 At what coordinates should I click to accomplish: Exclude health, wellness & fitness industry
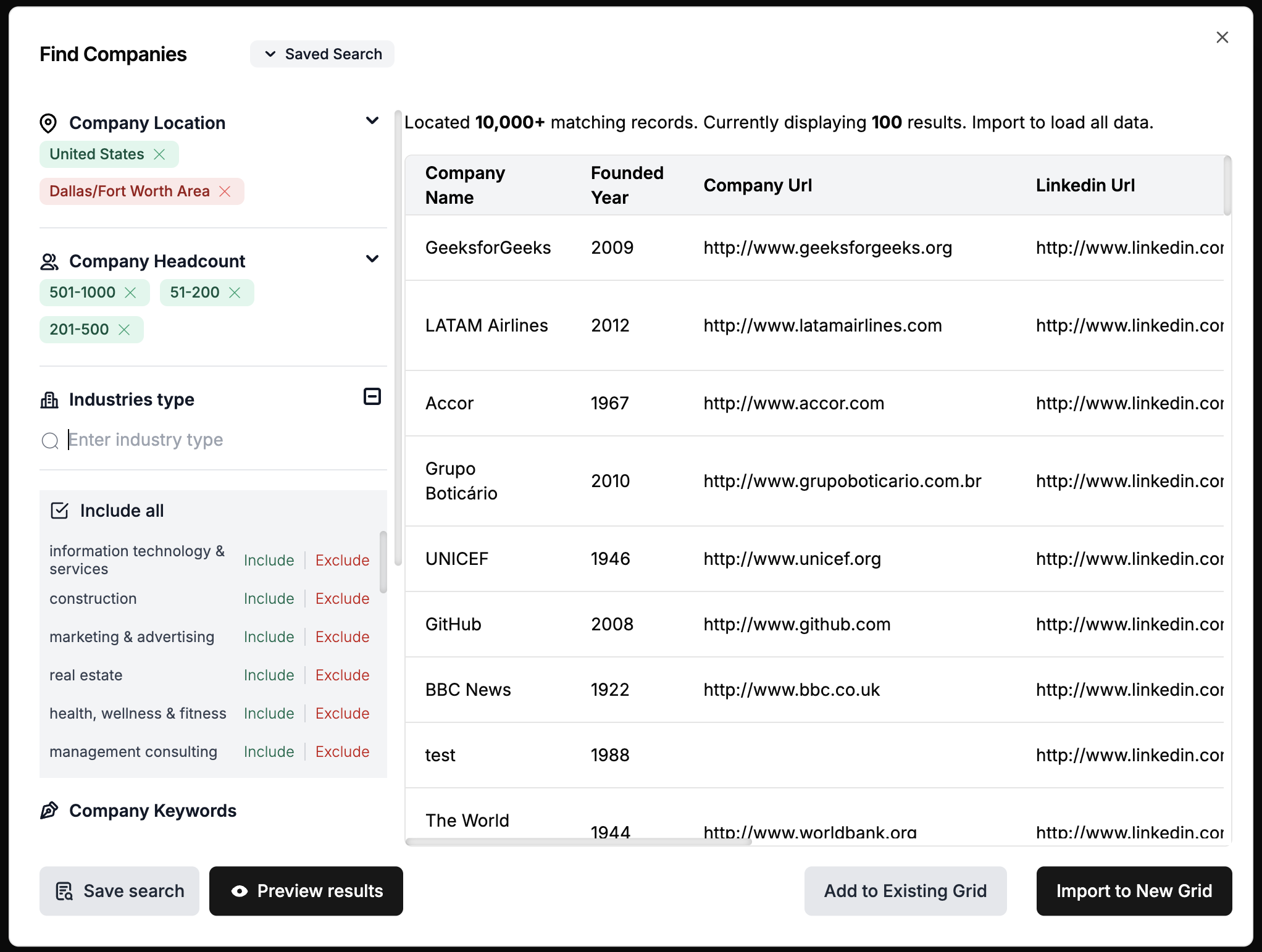(343, 713)
